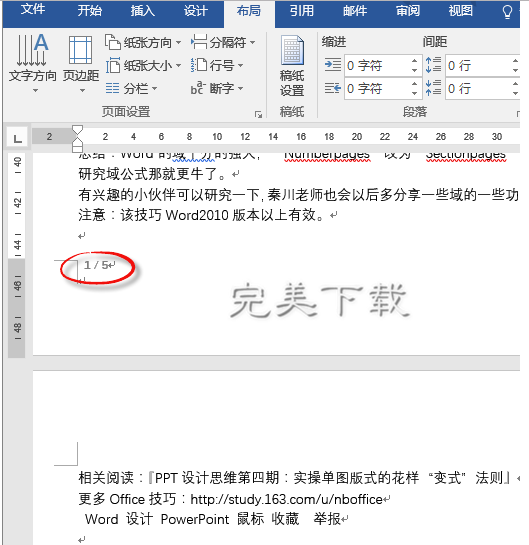Click the 分栏 columns icon
529x545 pixels.
click(x=112, y=88)
